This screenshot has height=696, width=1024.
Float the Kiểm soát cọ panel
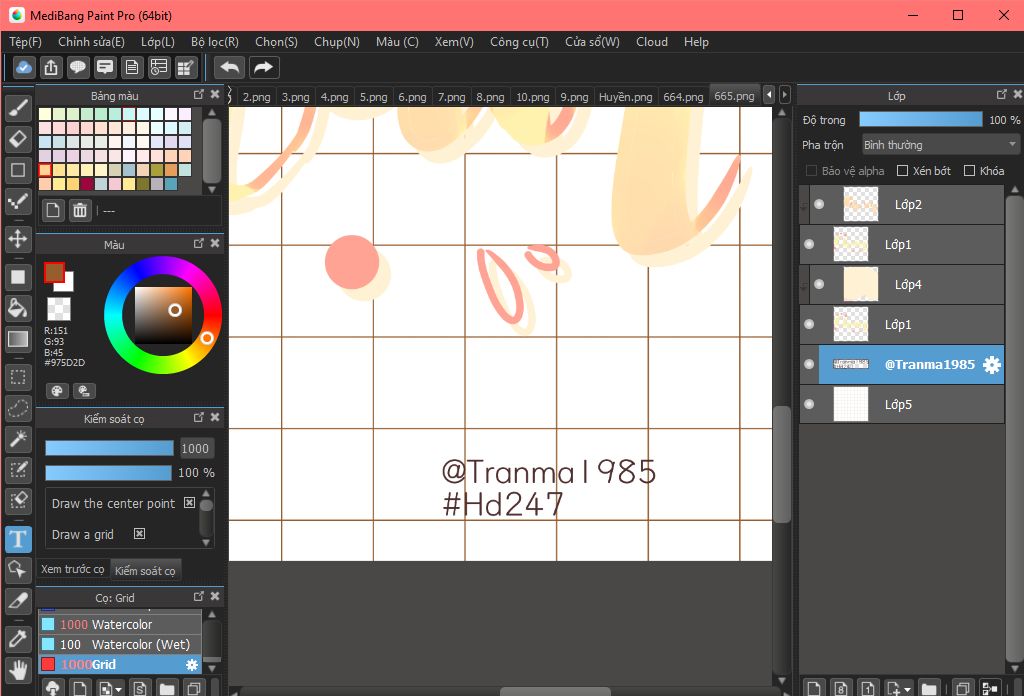pyautogui.click(x=199, y=417)
